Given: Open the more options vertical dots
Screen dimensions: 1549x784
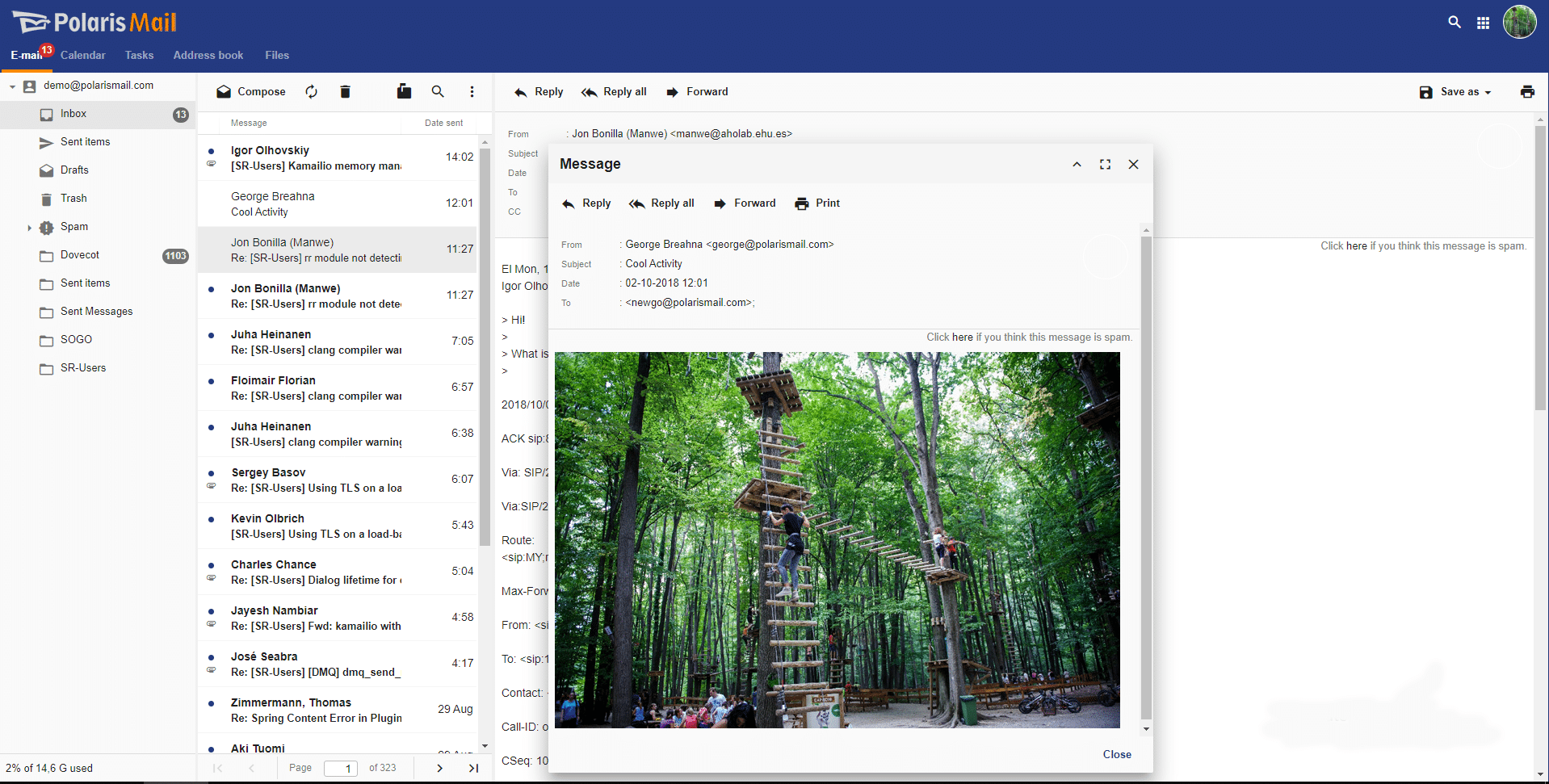Looking at the screenshot, I should click(472, 91).
